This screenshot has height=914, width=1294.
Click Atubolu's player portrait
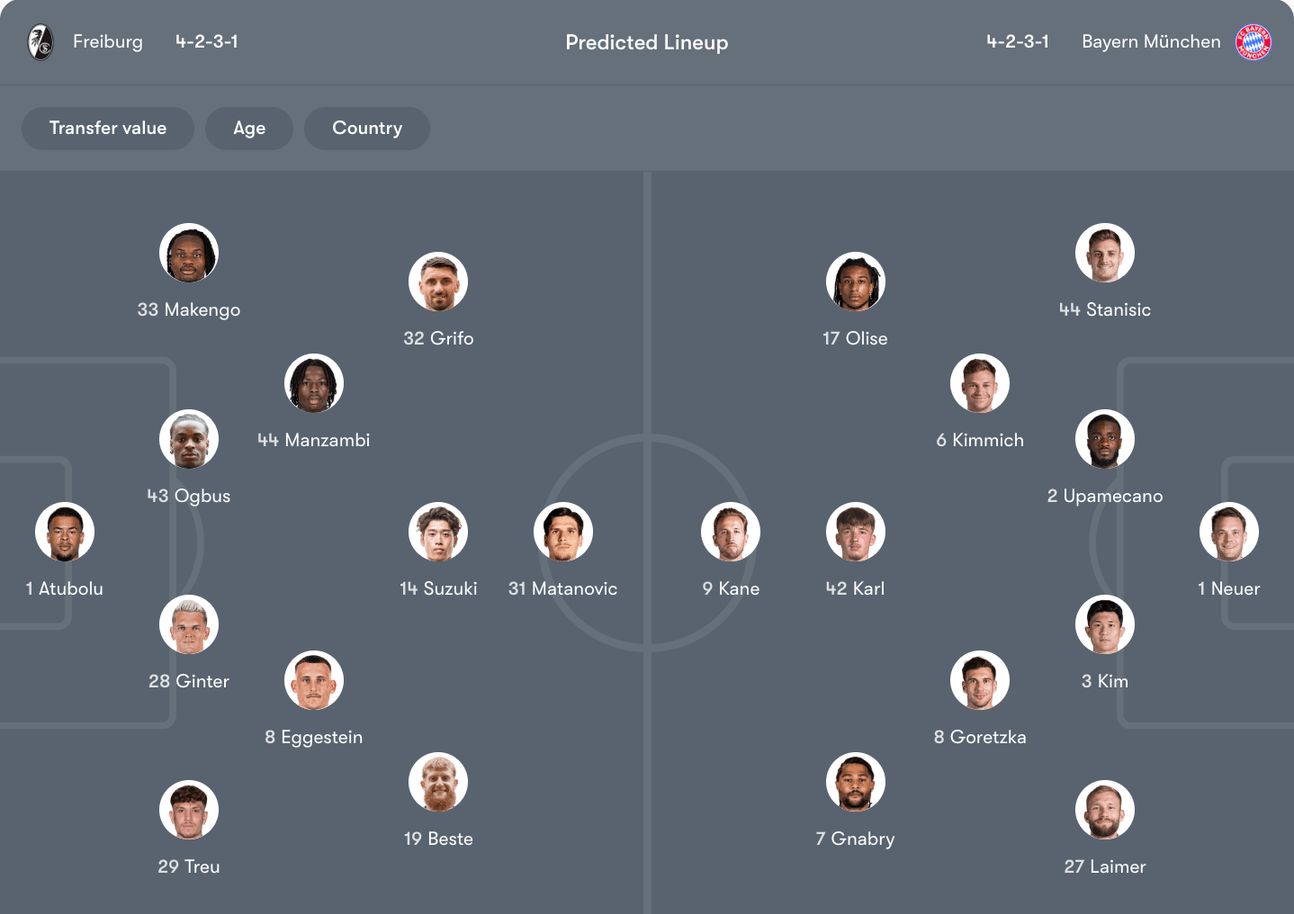(x=65, y=532)
